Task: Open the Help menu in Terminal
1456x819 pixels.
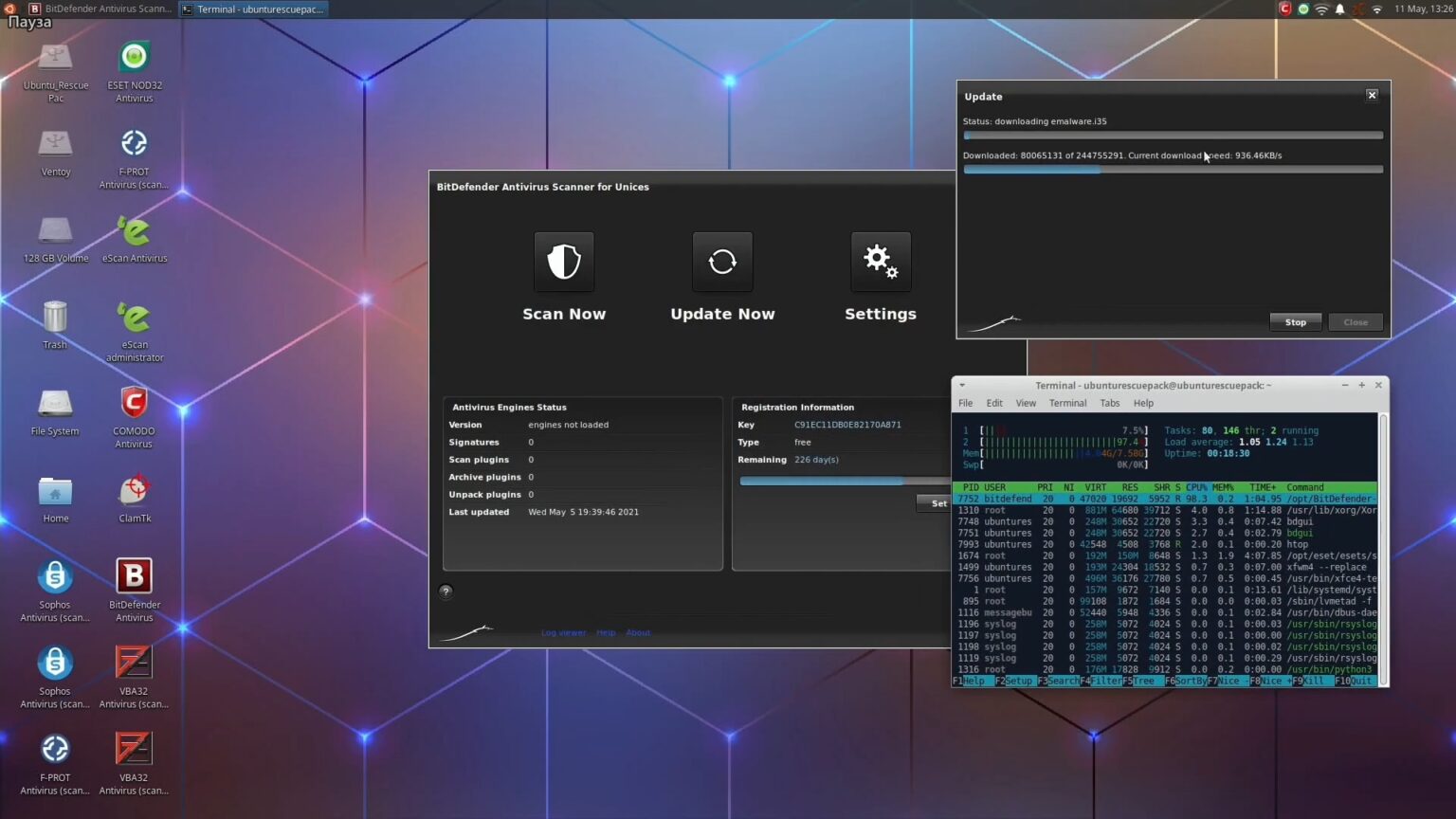Action: (1143, 403)
